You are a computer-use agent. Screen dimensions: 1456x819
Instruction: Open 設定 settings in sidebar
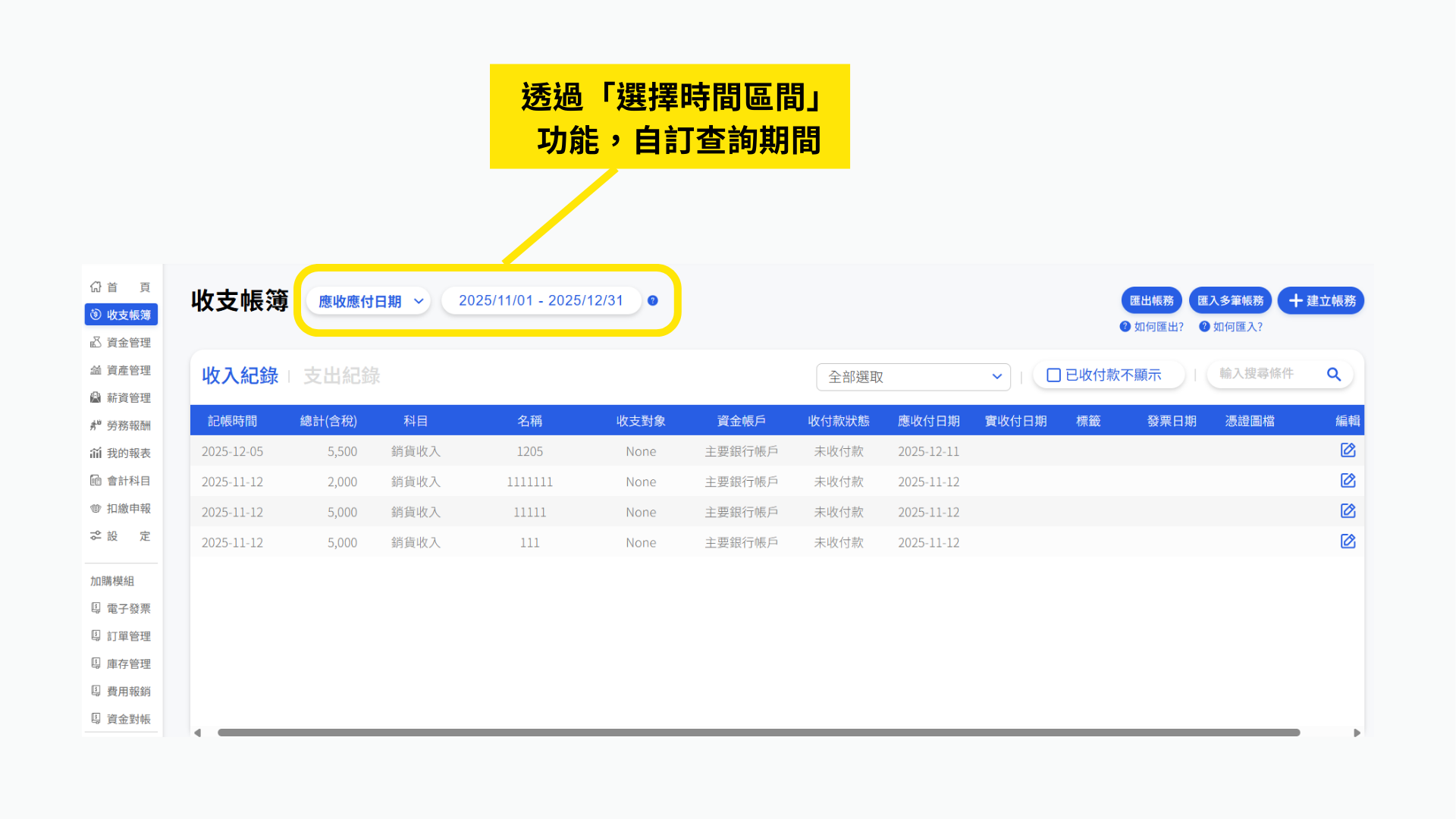click(x=121, y=536)
